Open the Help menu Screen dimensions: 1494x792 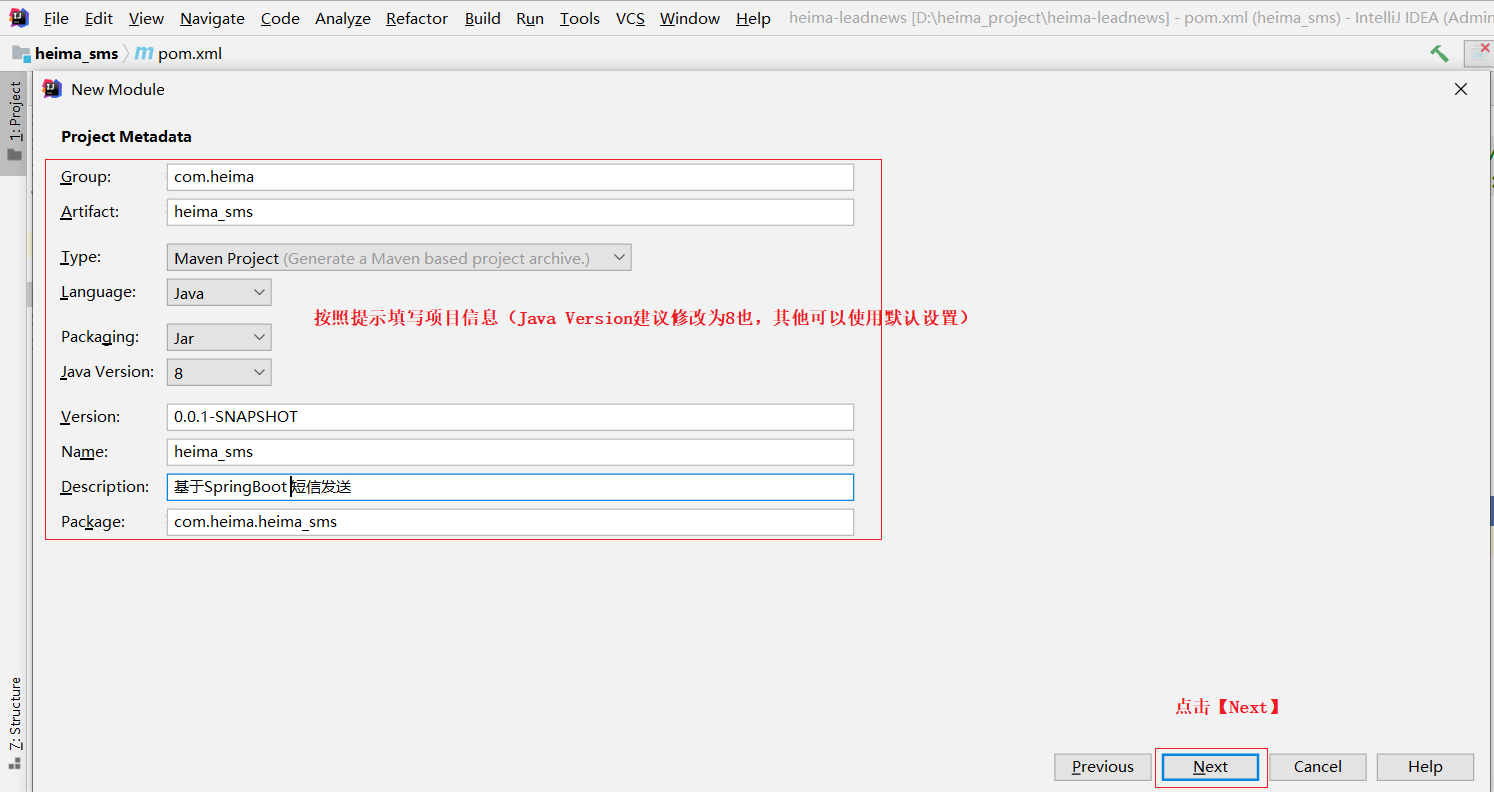coord(753,18)
